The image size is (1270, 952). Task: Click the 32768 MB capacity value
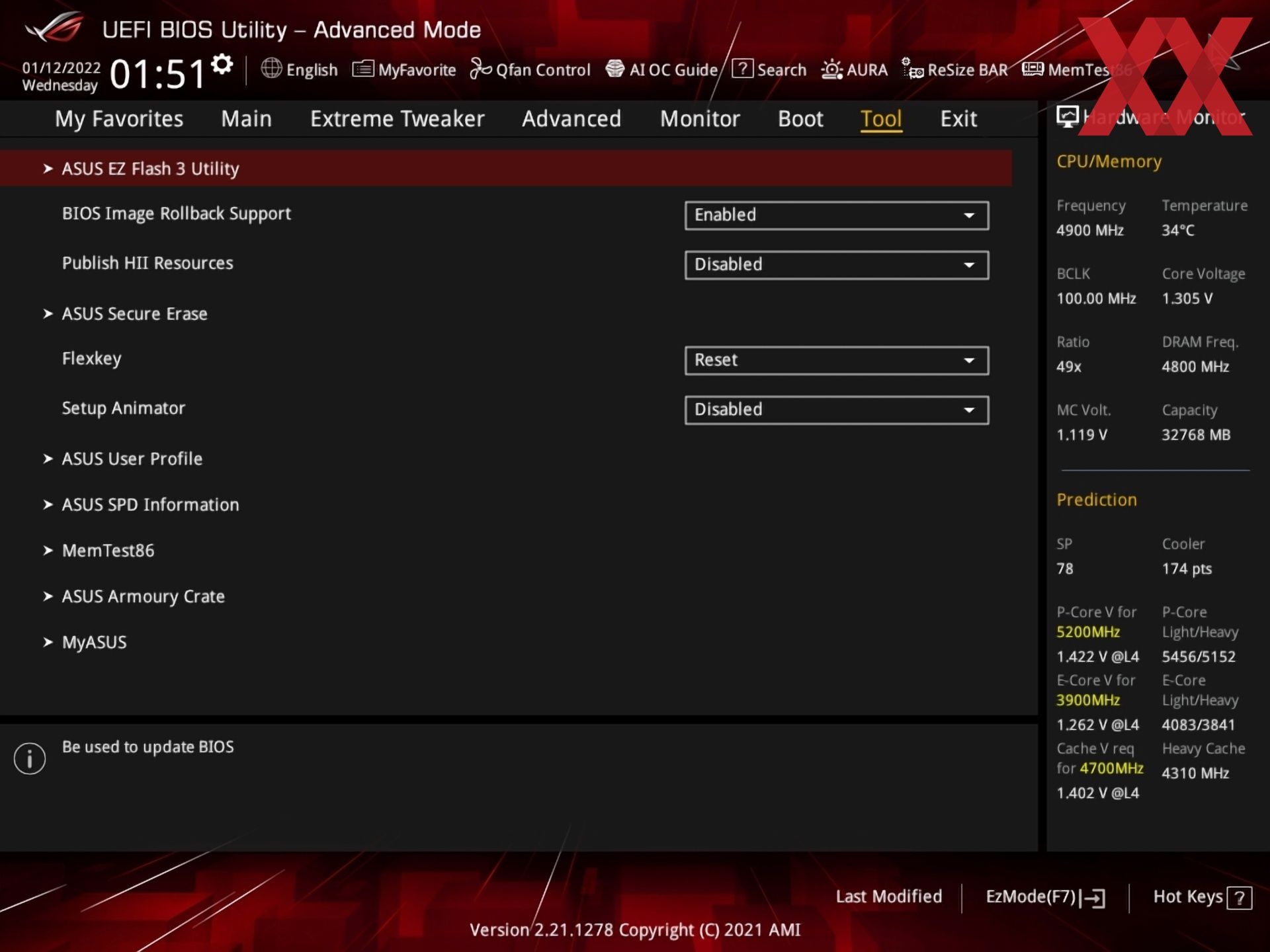click(1196, 435)
